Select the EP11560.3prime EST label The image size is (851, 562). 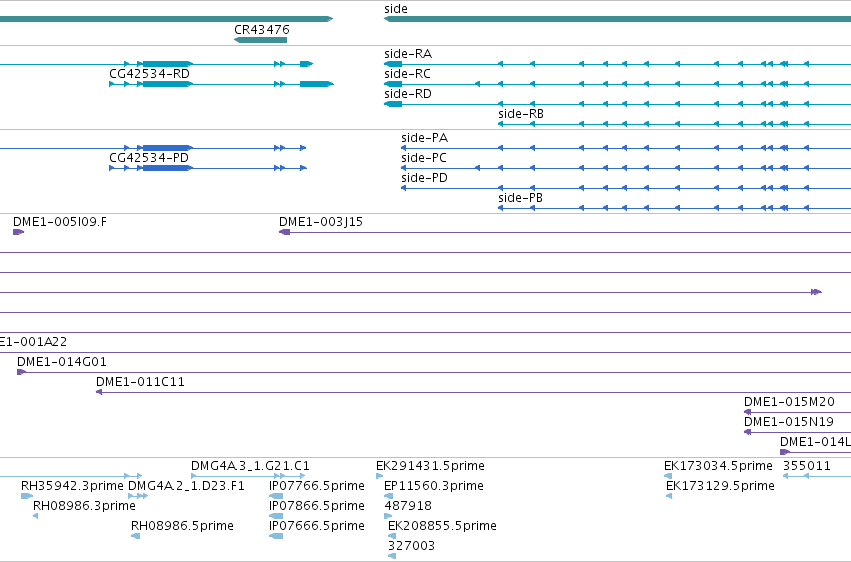pos(434,486)
